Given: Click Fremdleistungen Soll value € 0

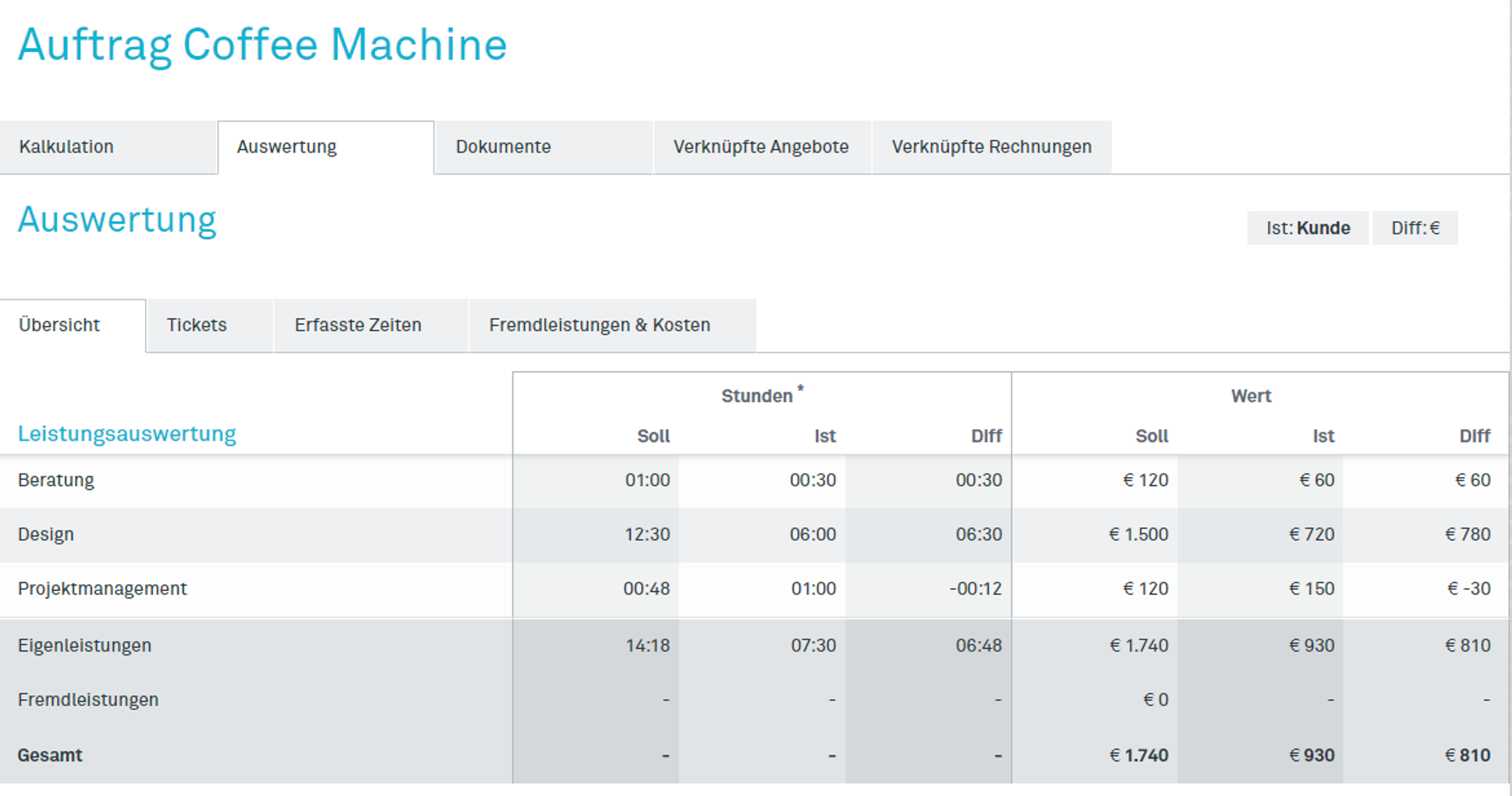Looking at the screenshot, I should tap(1156, 700).
